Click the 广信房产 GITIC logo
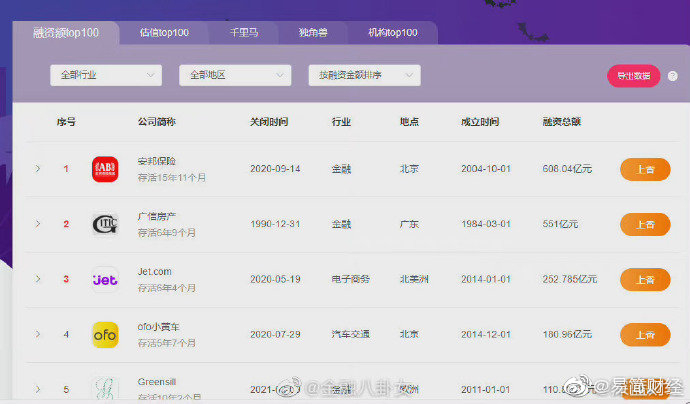Image resolution: width=690 pixels, height=404 pixels. (105, 224)
